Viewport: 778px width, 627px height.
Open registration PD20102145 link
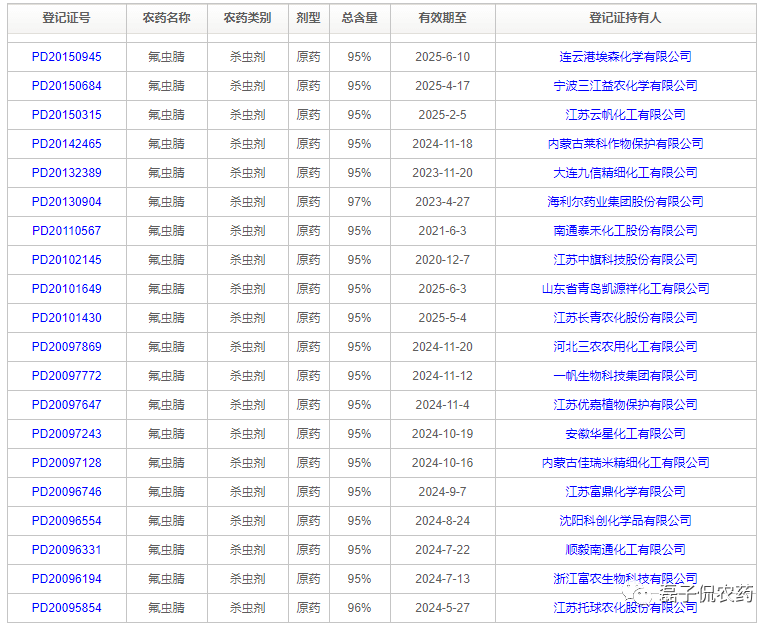tap(66, 260)
